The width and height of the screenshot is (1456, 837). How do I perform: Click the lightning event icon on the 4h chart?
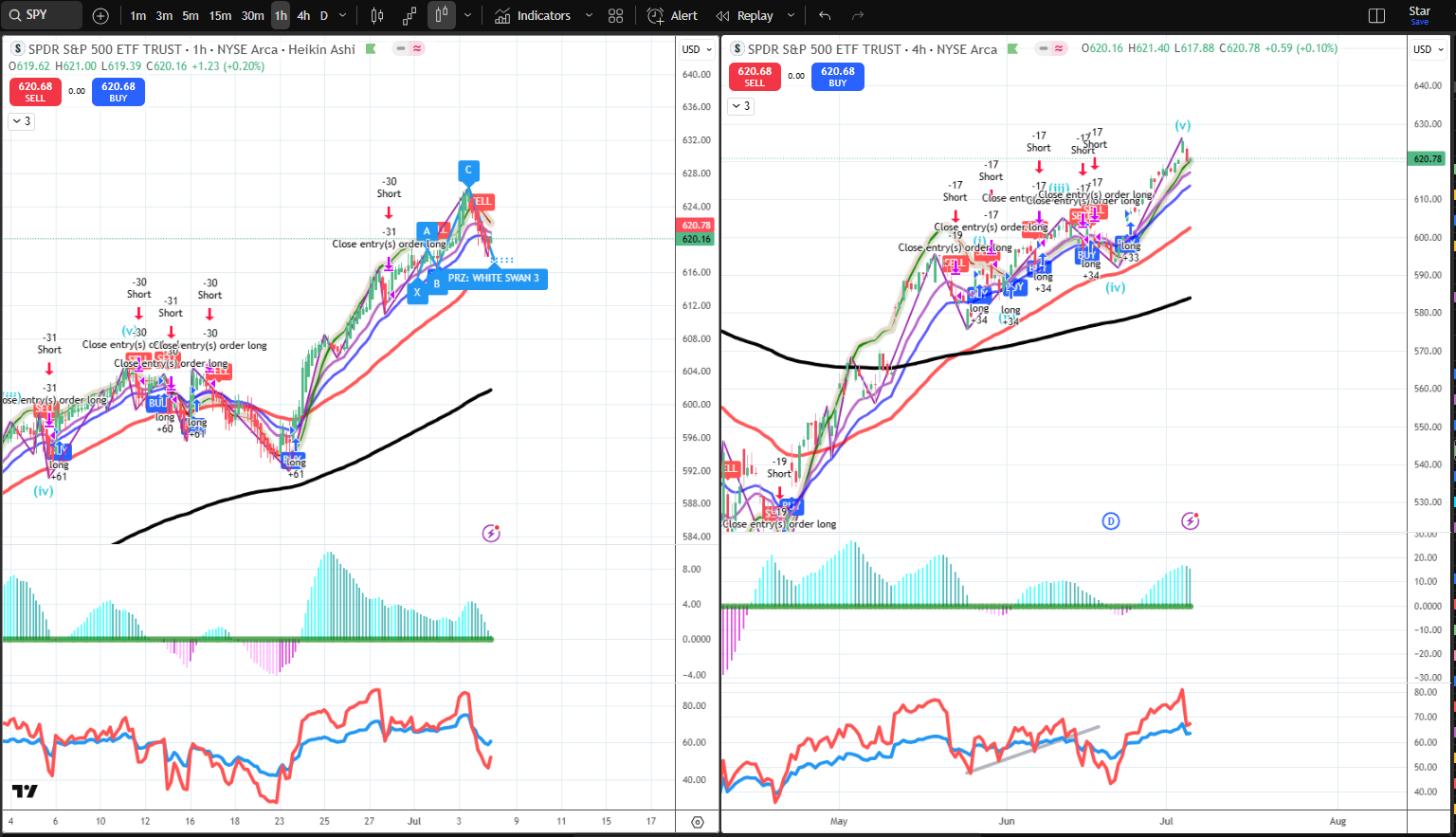coord(1191,520)
